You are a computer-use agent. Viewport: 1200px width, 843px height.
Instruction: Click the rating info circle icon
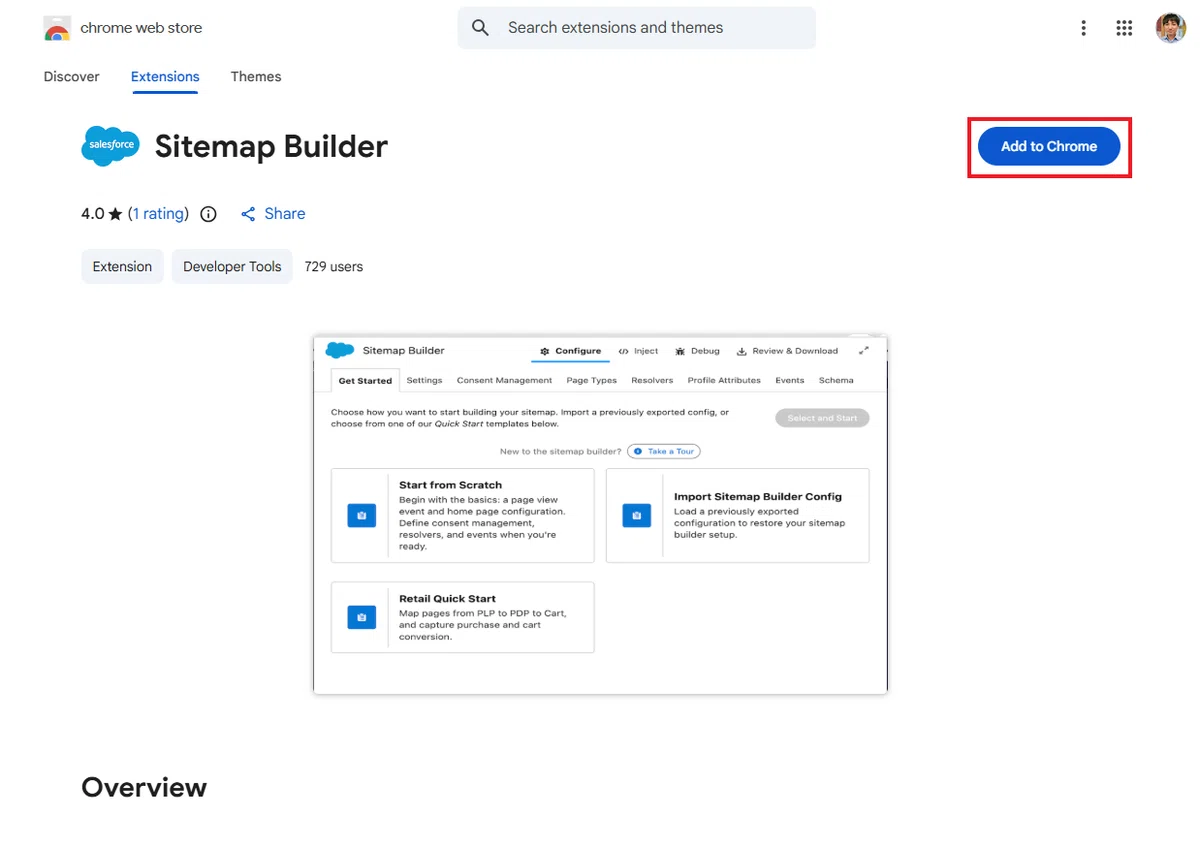[x=208, y=214]
